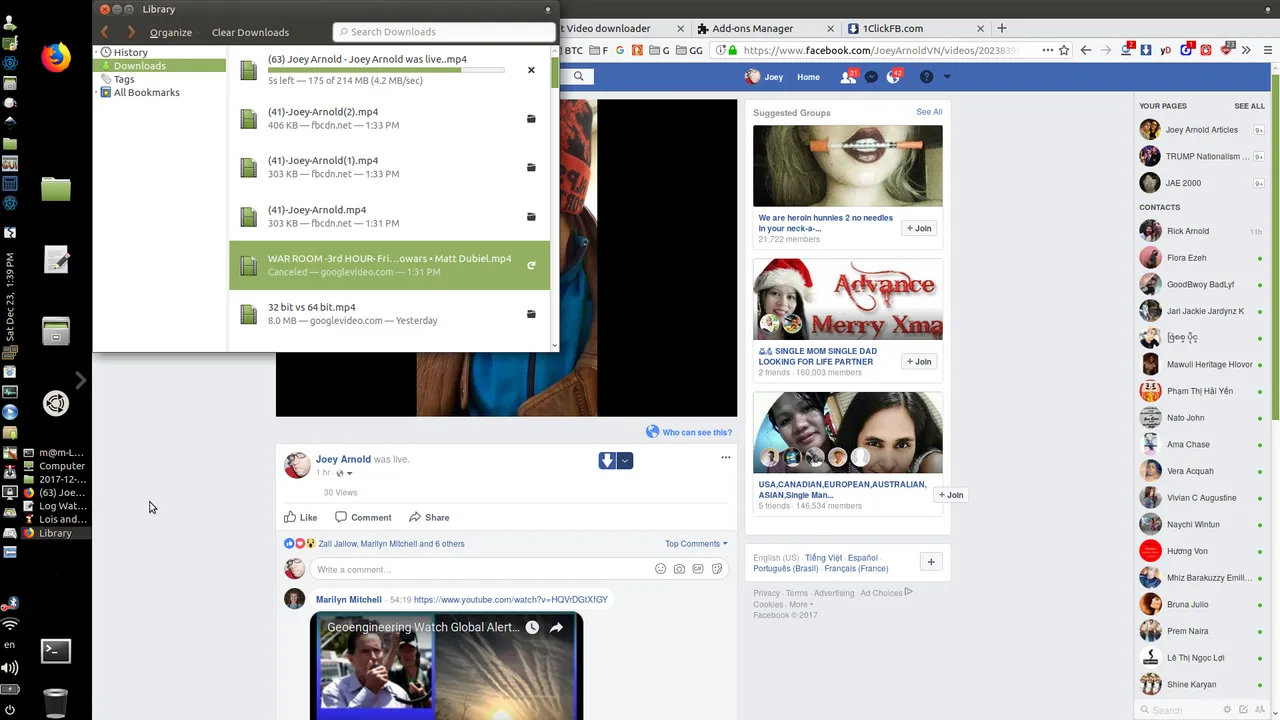
Task: Open Joey profile in Facebook header
Action: [765, 77]
